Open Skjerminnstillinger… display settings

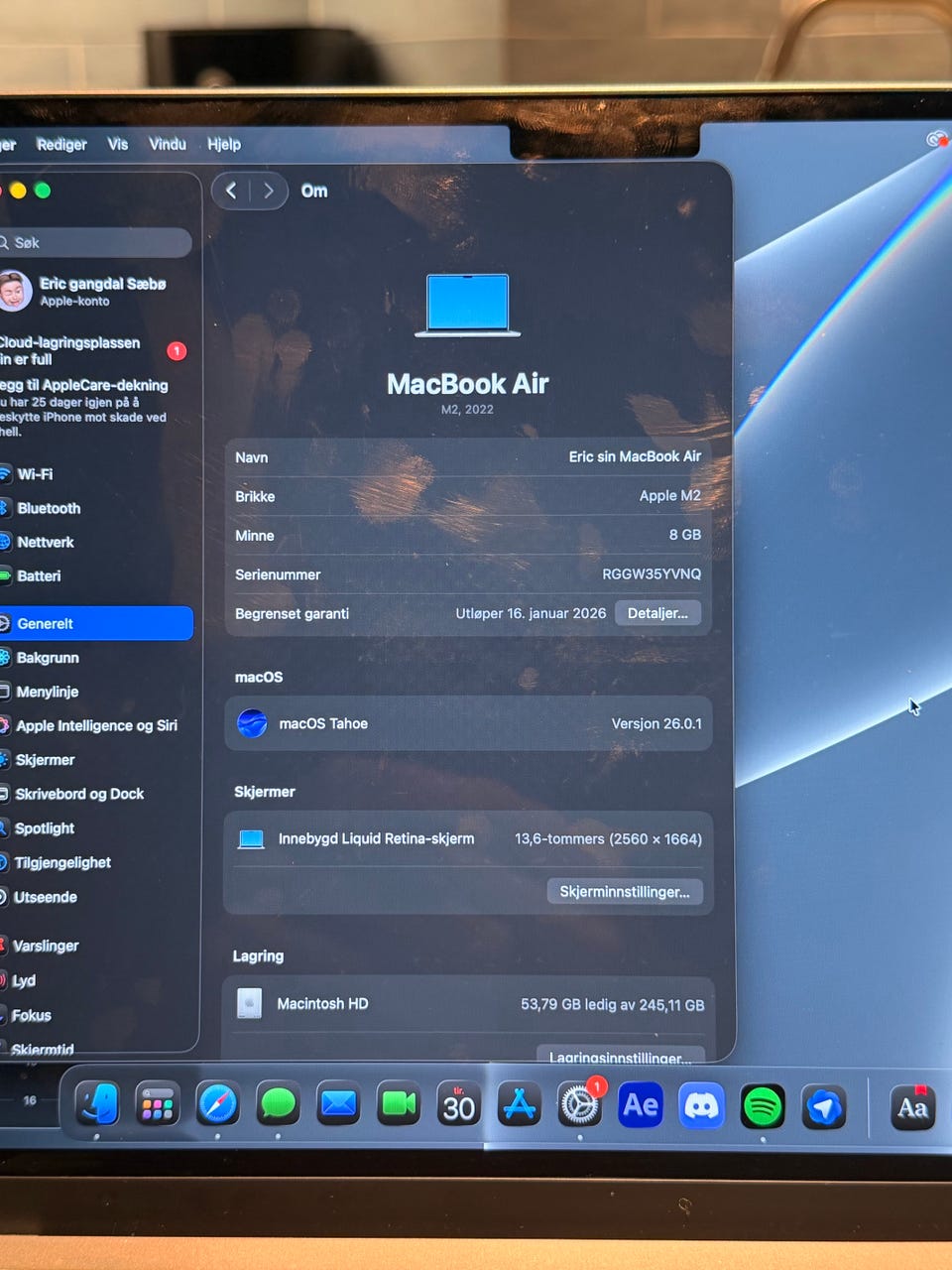point(625,891)
